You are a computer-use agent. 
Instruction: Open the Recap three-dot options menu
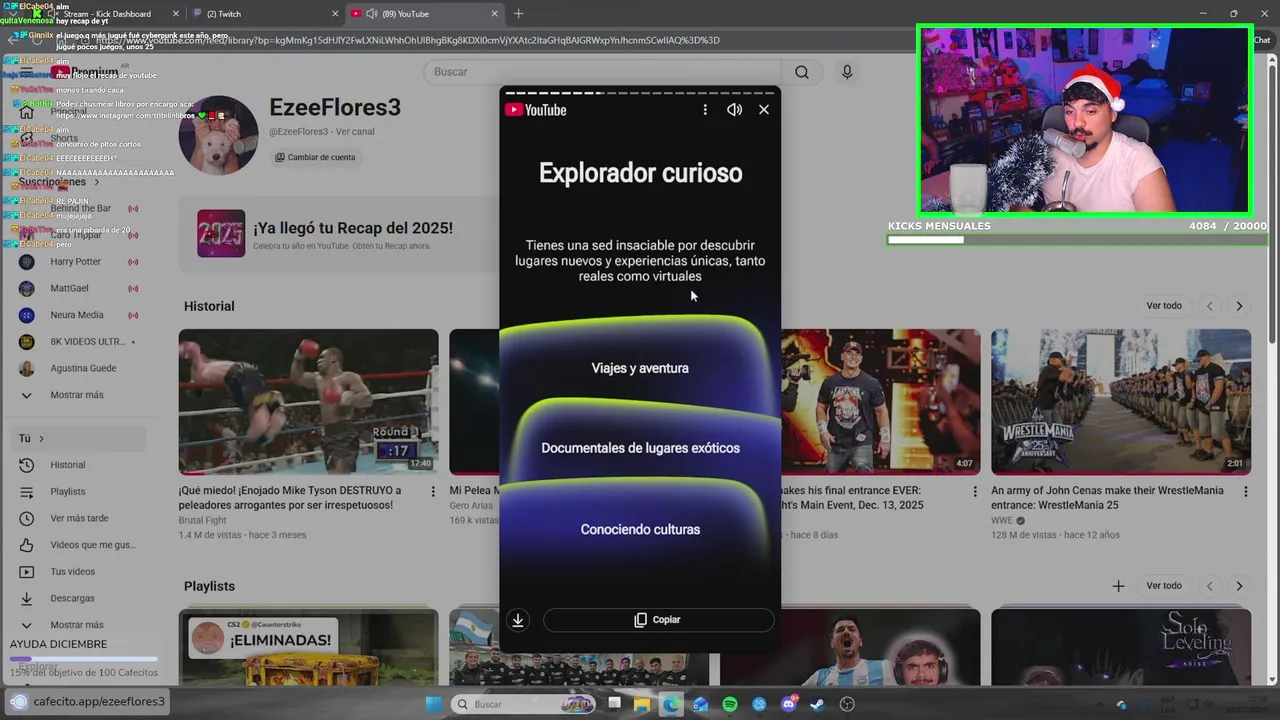[x=705, y=110]
